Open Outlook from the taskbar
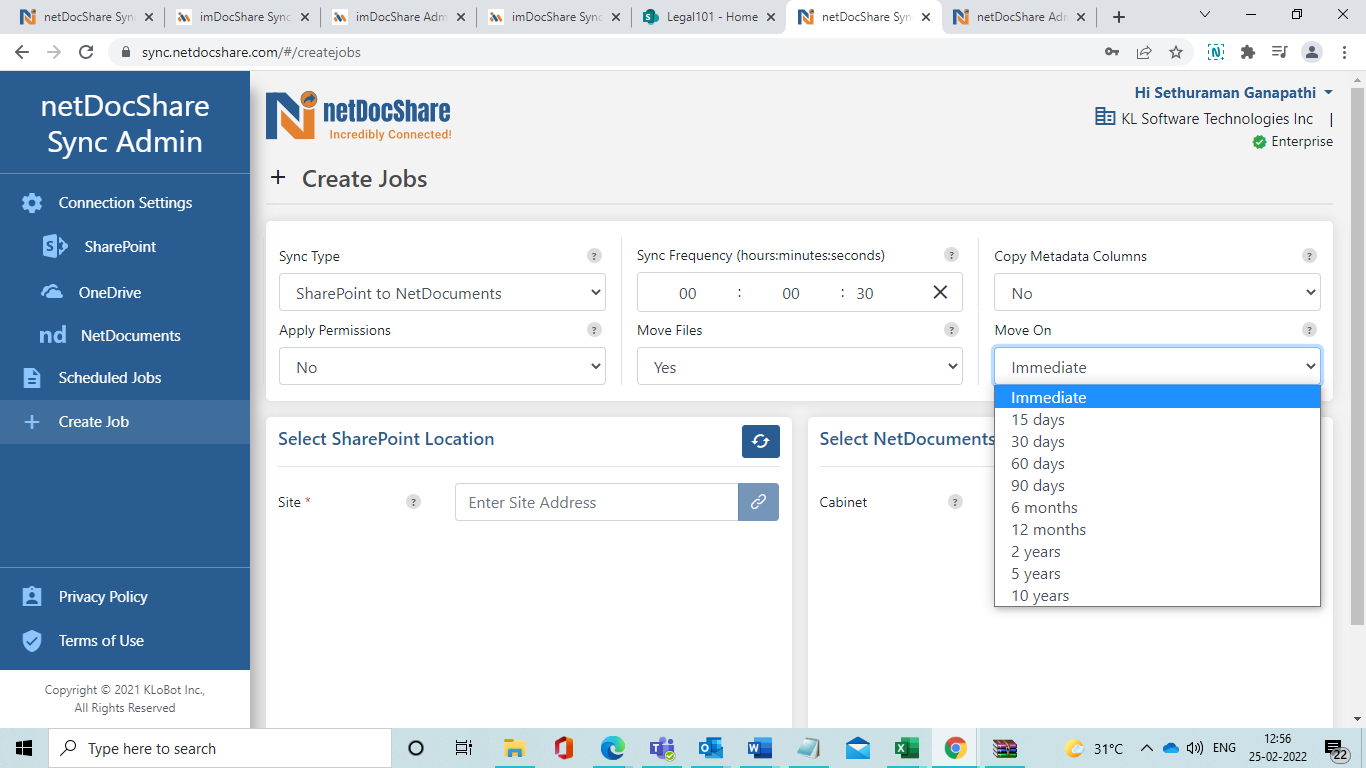 pos(710,748)
